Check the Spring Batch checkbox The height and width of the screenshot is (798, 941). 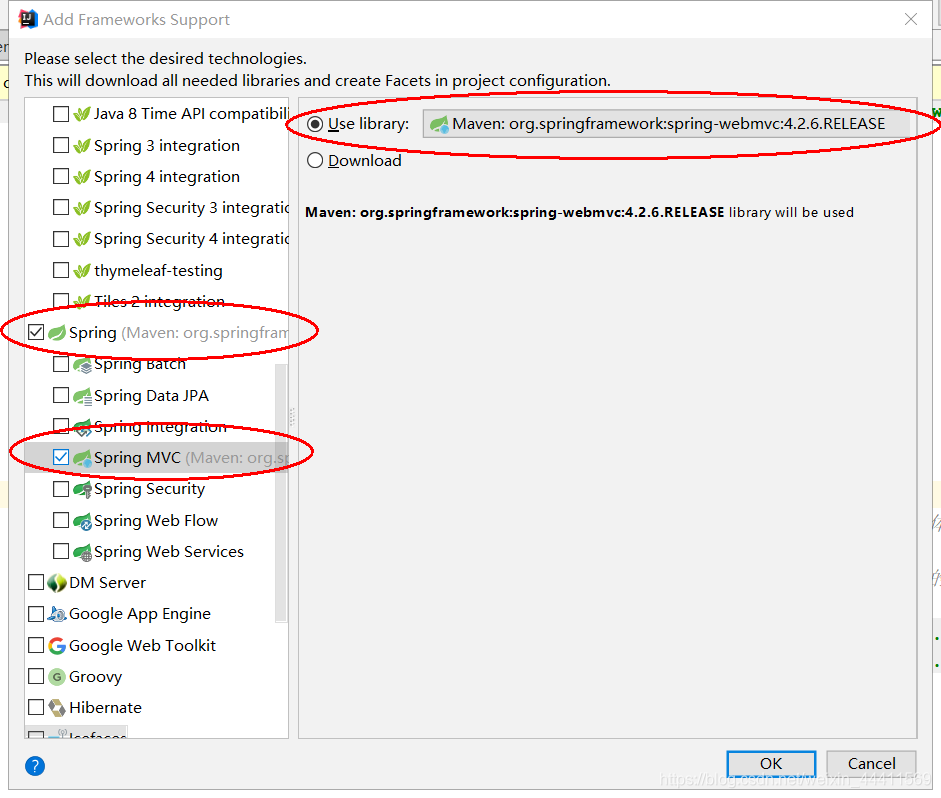(x=61, y=364)
